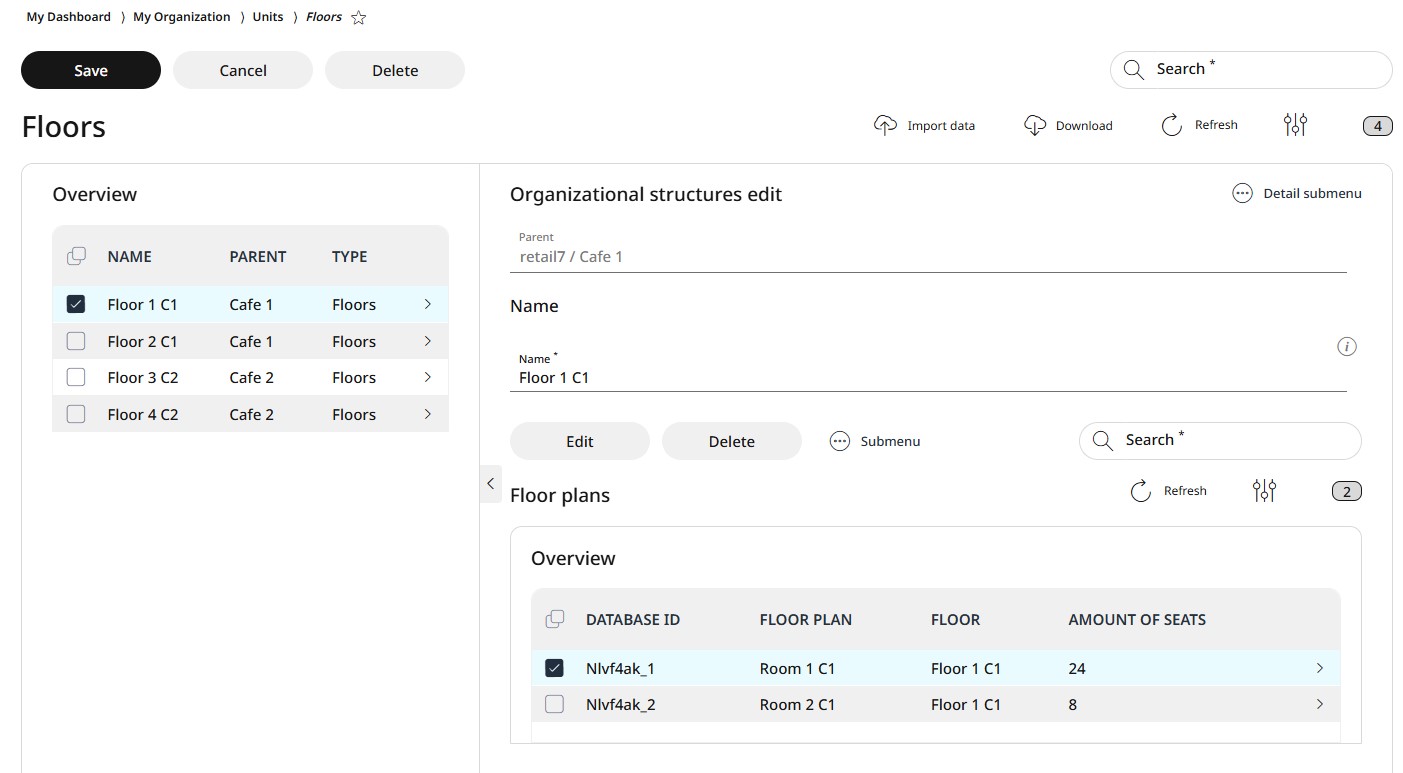Click the Download cloud icon
Viewport: 1403px width, 773px height.
point(1035,125)
